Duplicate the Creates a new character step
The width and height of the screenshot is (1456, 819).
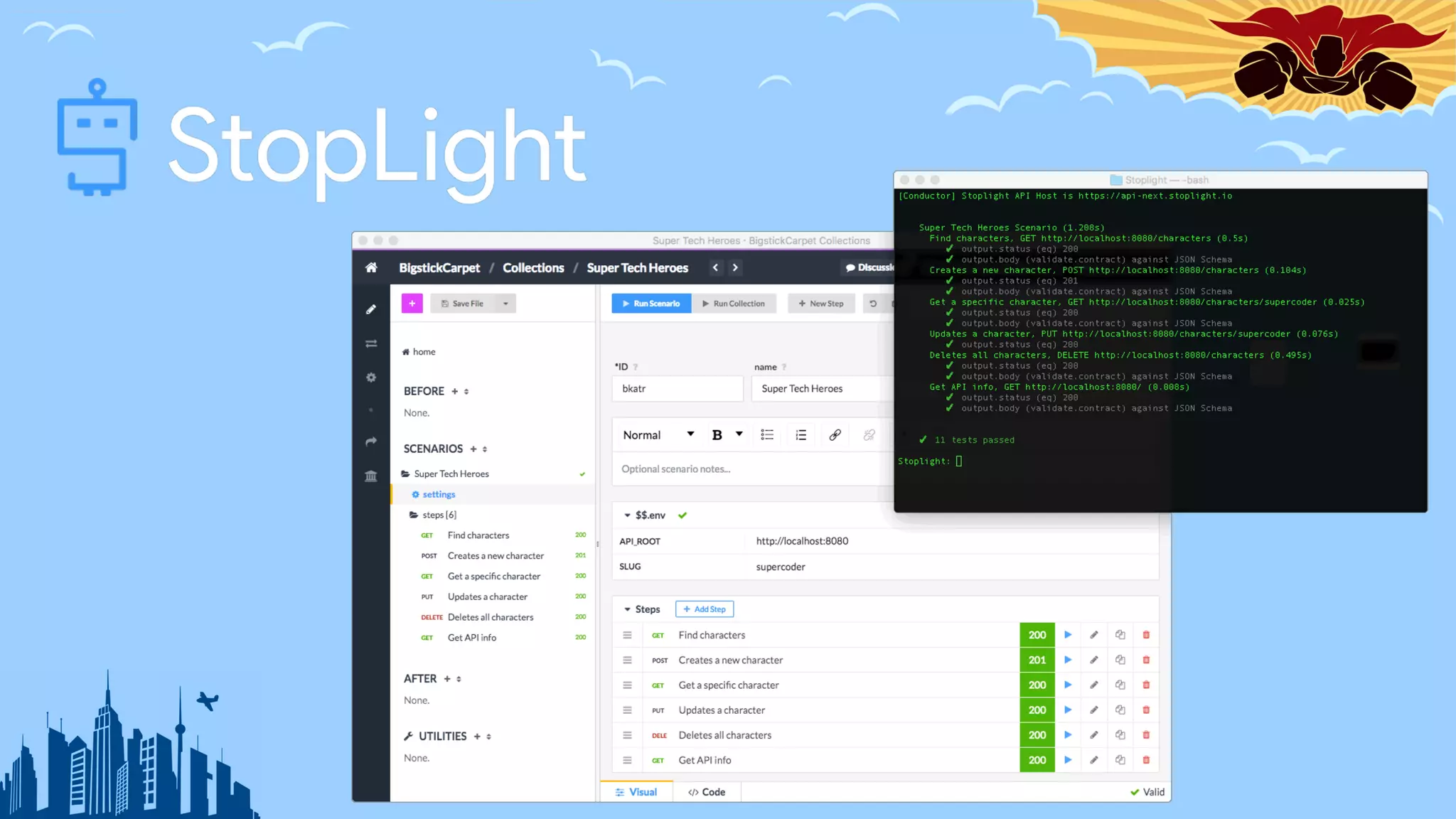[x=1120, y=660]
